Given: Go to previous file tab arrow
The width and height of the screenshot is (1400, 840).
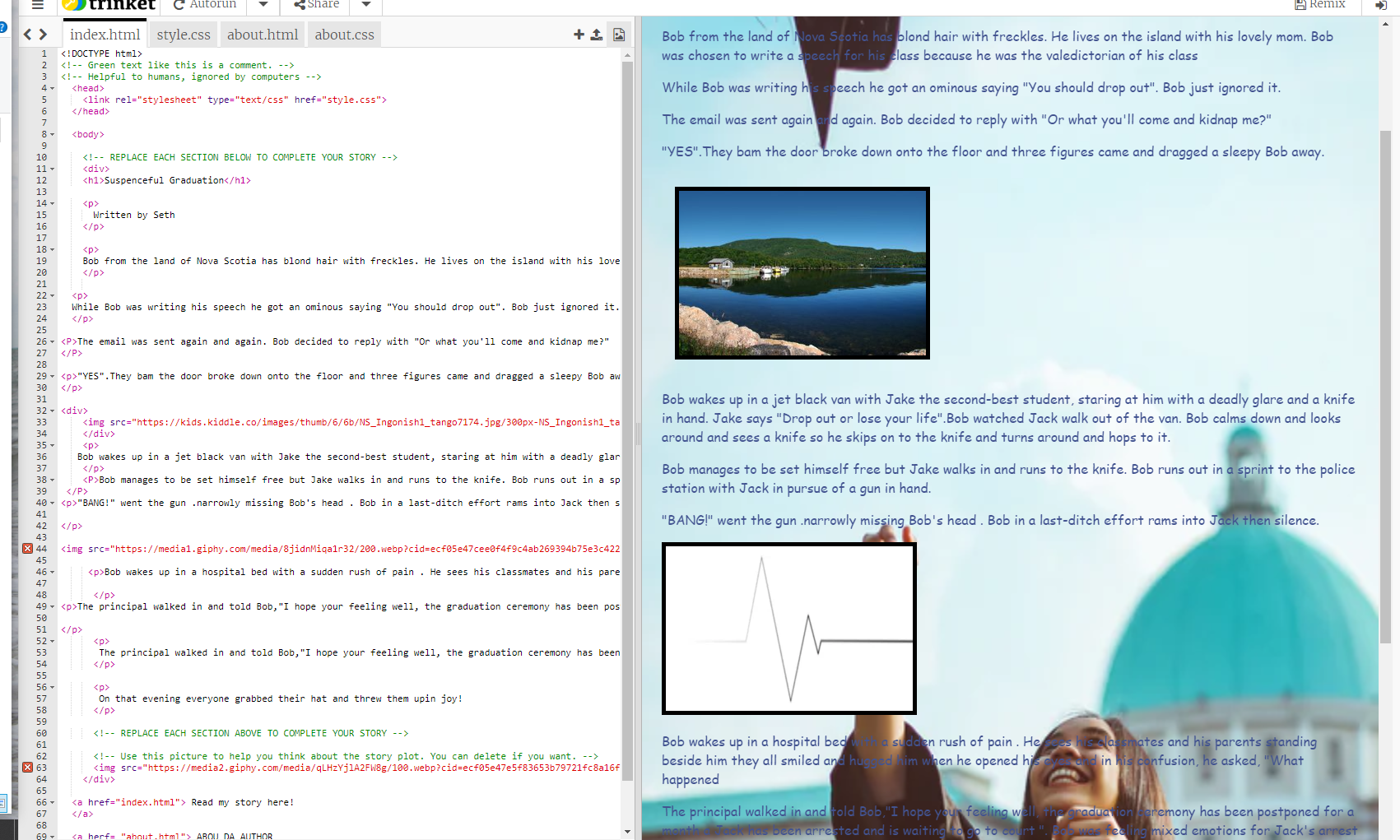Looking at the screenshot, I should 28,35.
